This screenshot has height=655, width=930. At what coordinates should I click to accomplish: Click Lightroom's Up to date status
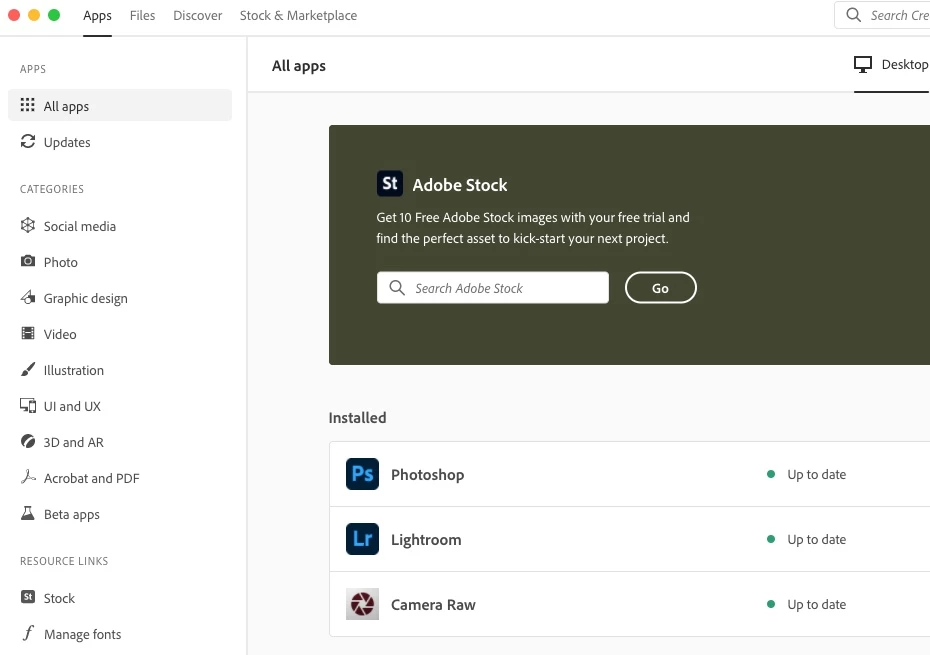[816, 539]
